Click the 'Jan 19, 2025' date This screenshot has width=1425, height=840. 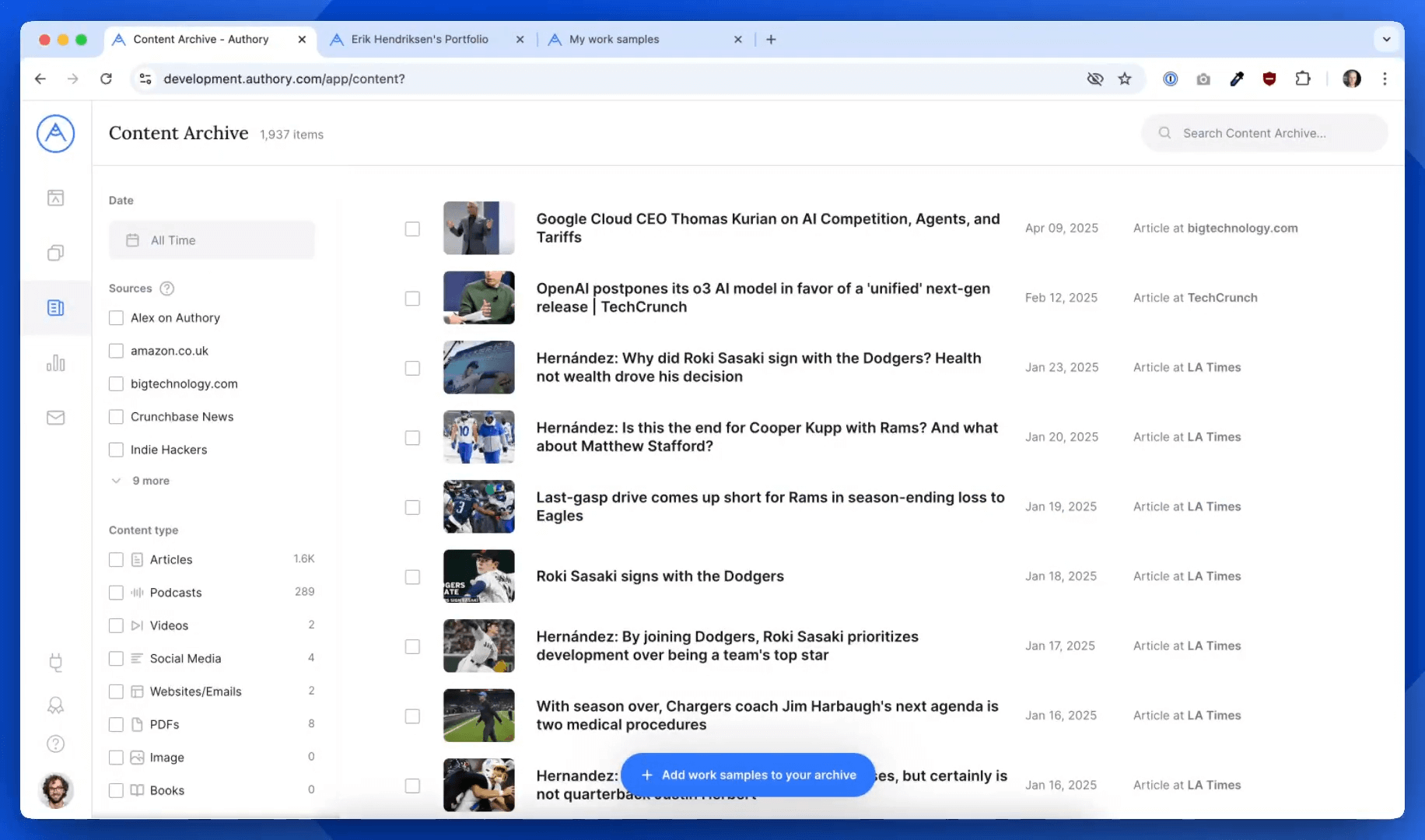click(1061, 506)
